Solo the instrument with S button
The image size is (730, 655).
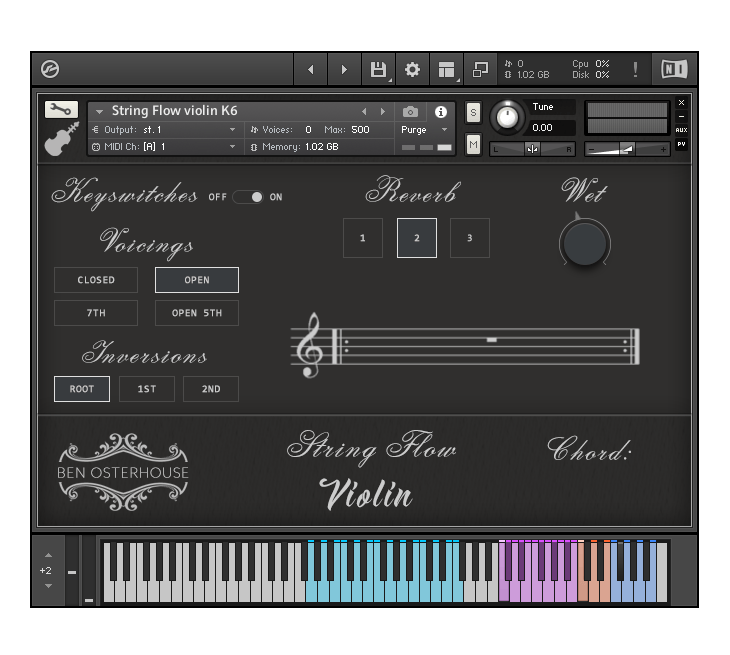pyautogui.click(x=473, y=112)
